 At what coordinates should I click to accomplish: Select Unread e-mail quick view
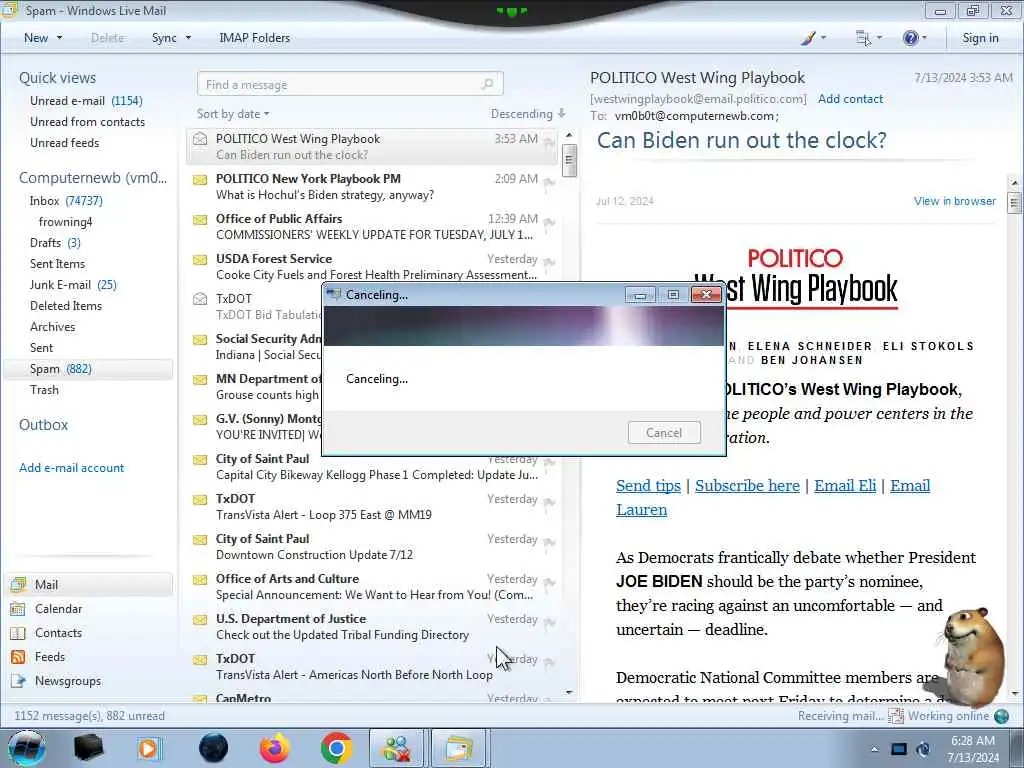tap(86, 101)
